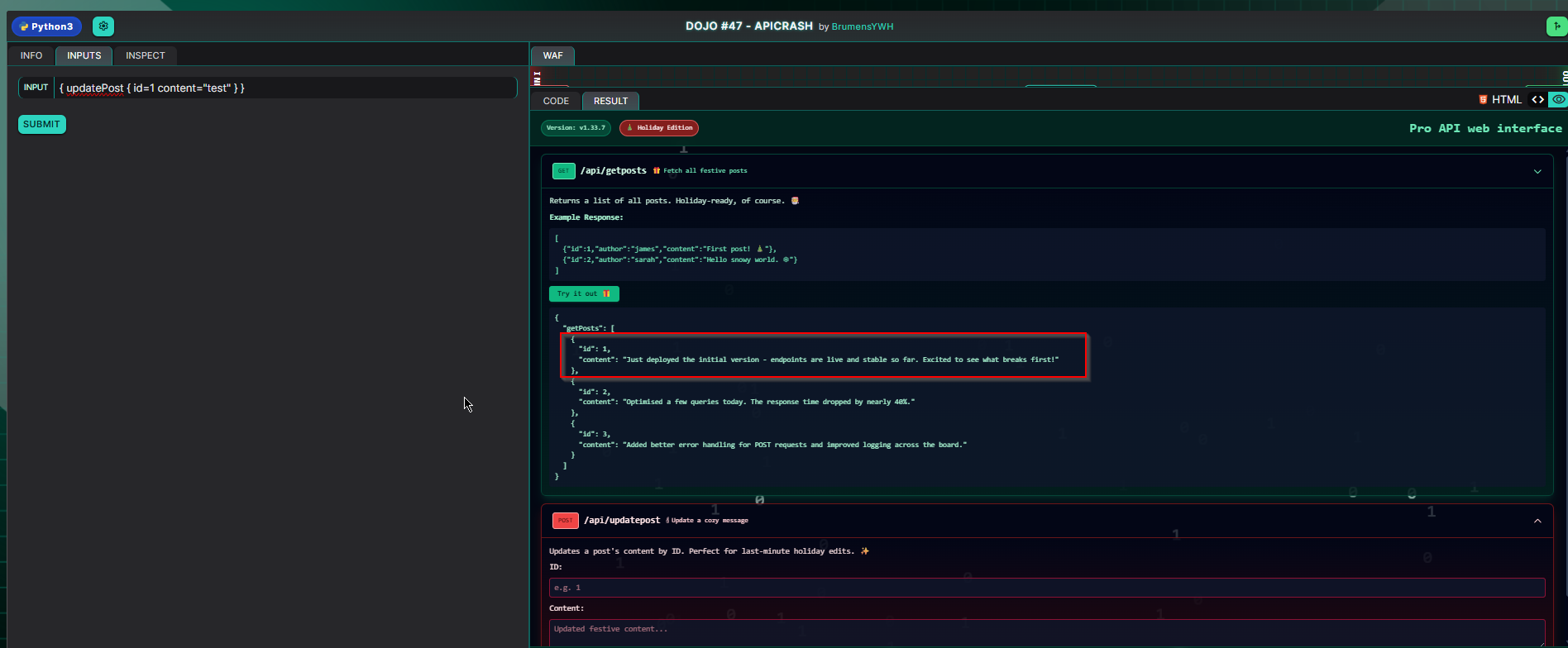The width and height of the screenshot is (1568, 648).
Task: Switch to source view with angle-brackets icon
Action: point(1537,100)
